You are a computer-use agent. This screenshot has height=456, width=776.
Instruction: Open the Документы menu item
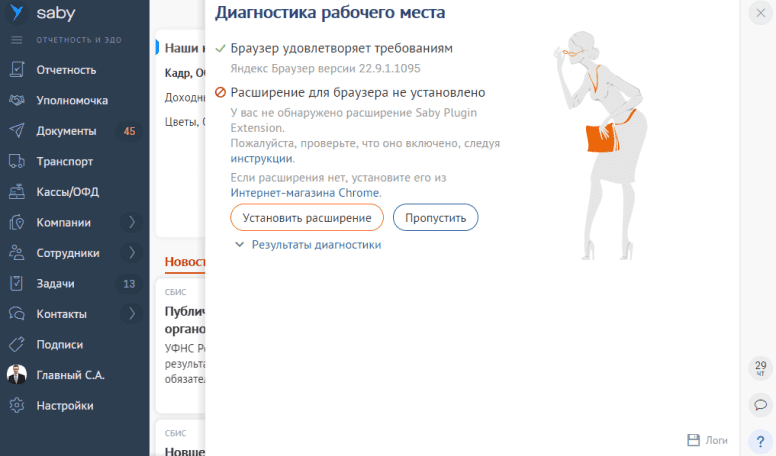pos(66,131)
